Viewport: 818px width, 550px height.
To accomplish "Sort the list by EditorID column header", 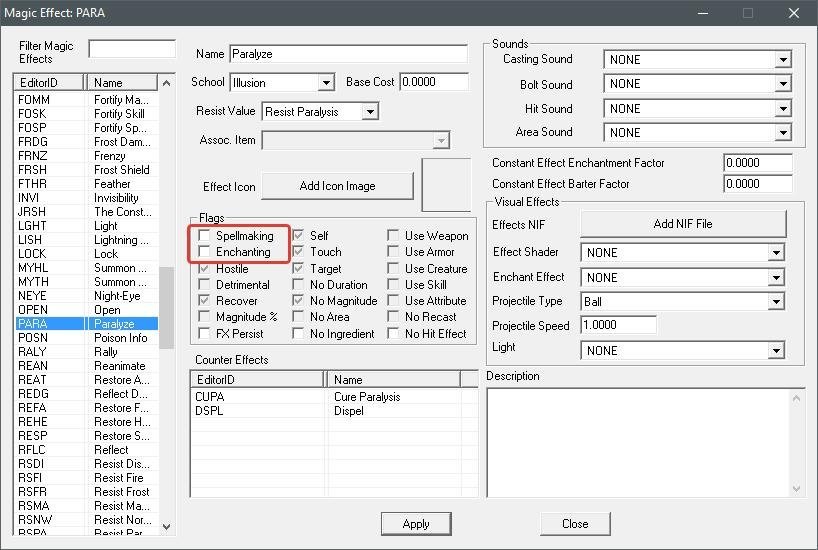I will coord(51,83).
